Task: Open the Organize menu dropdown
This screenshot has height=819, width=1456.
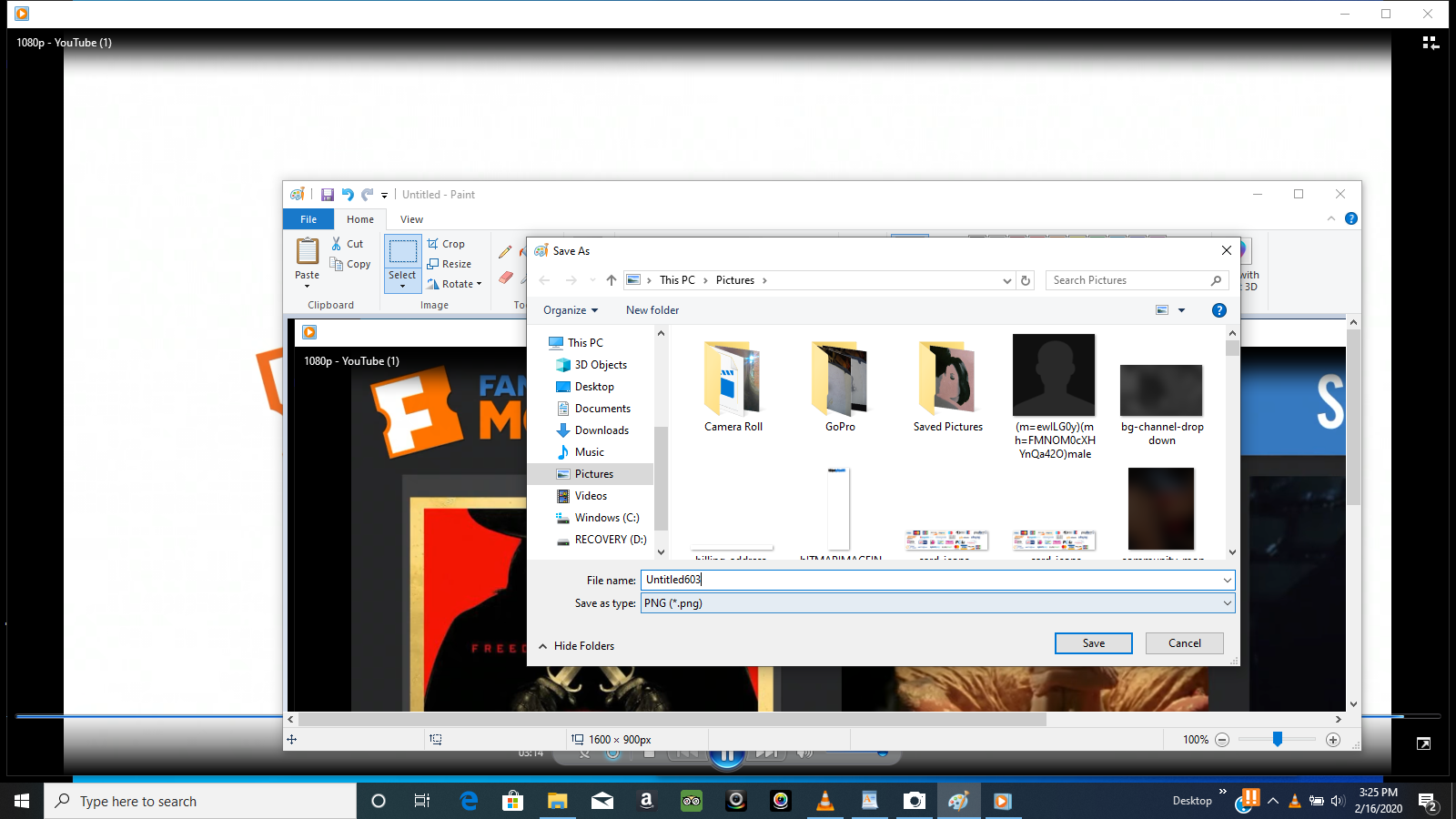Action: click(x=570, y=310)
